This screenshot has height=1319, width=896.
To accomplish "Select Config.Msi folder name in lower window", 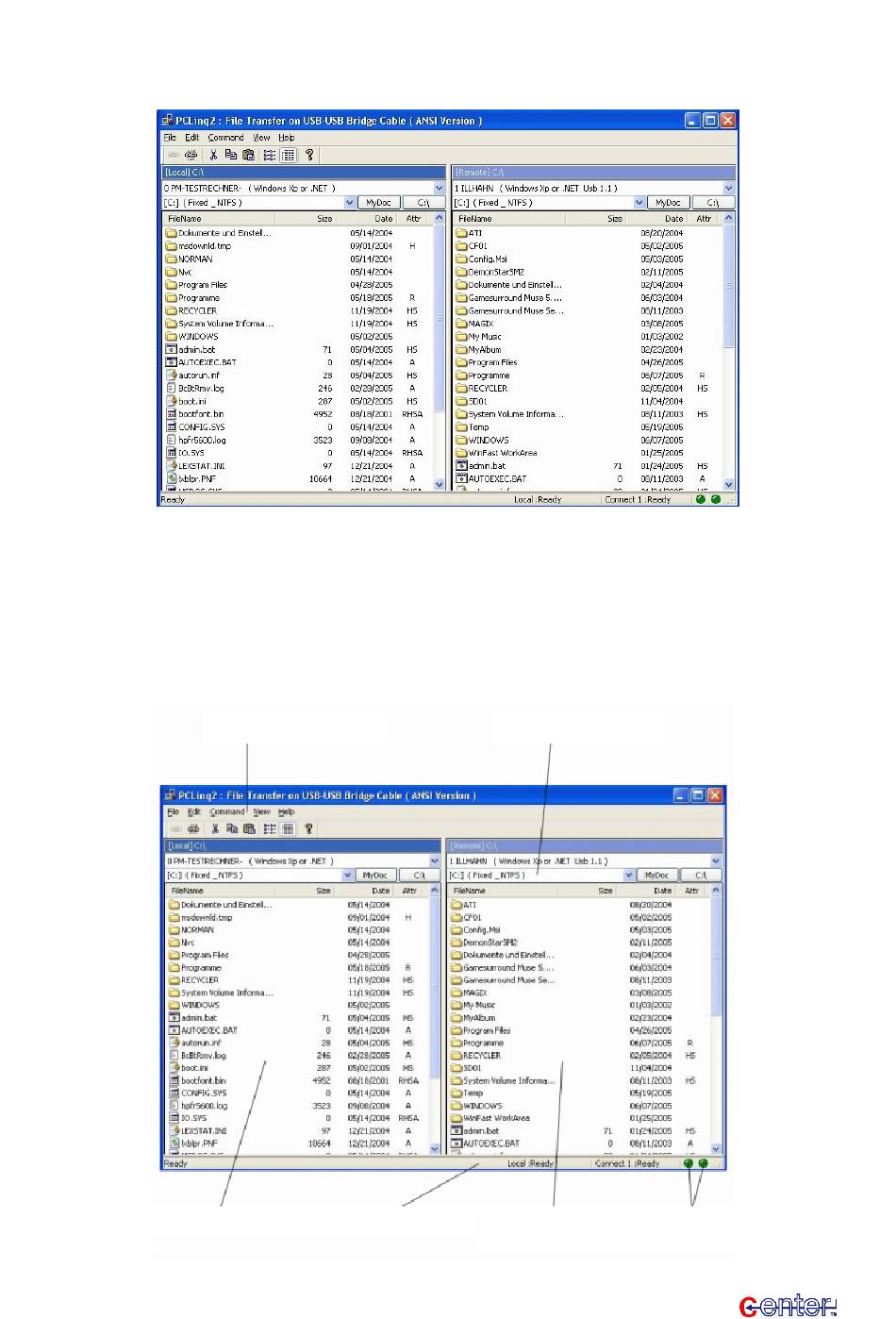I will point(482,929).
